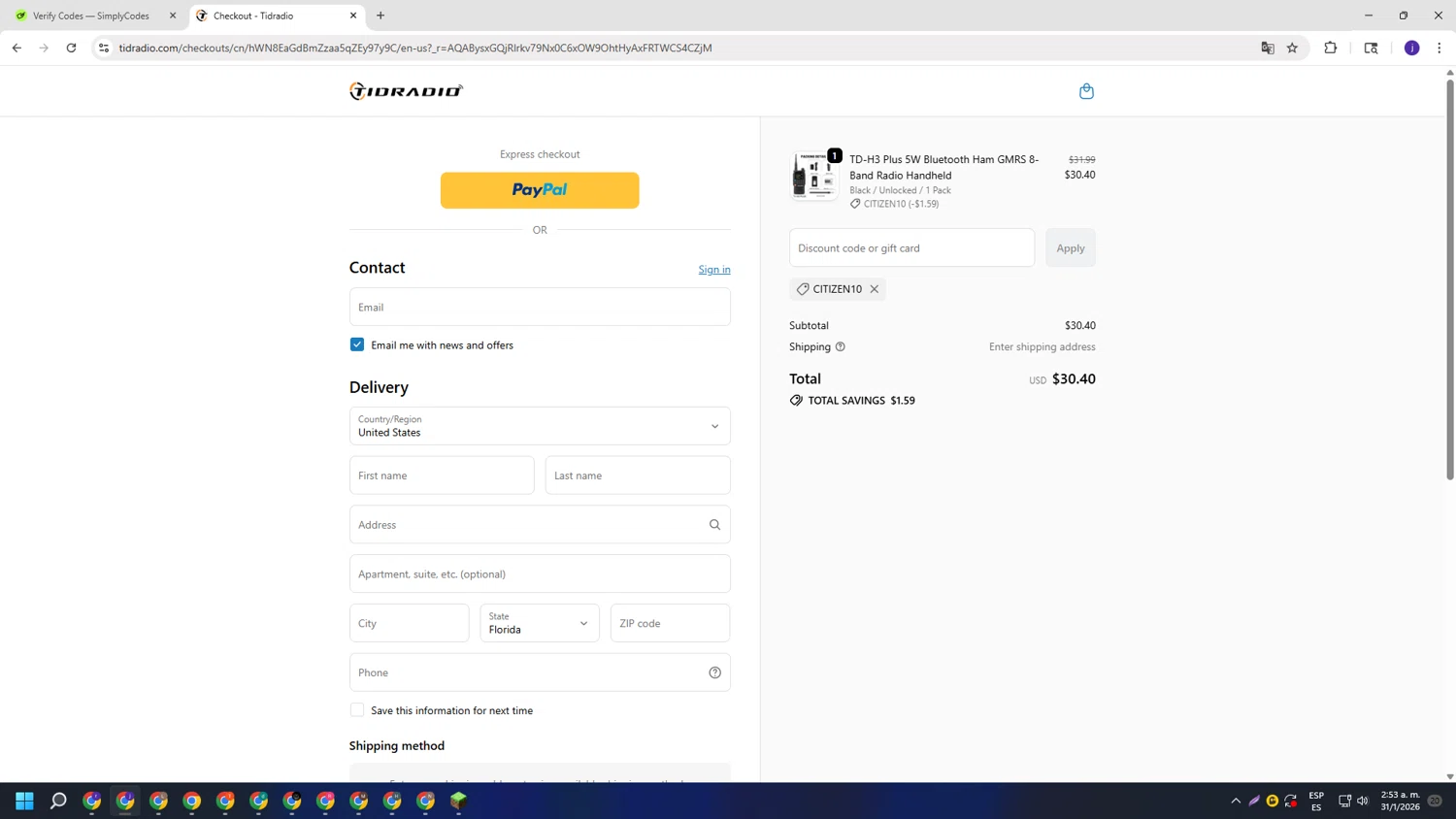
Task: Open the green cube app in taskbar
Action: pos(459,801)
